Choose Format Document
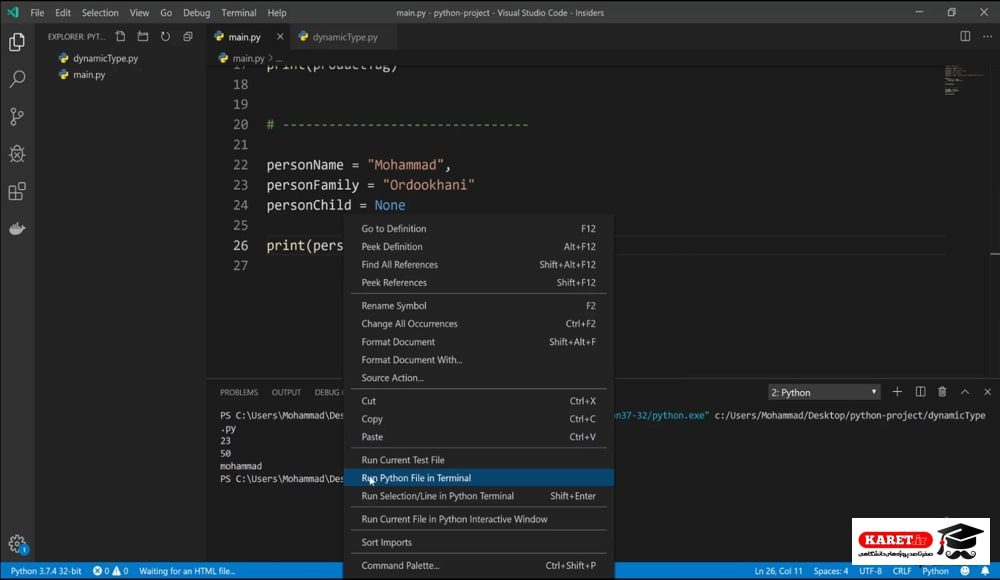Viewport: 1000px width, 580px height. click(x=478, y=341)
